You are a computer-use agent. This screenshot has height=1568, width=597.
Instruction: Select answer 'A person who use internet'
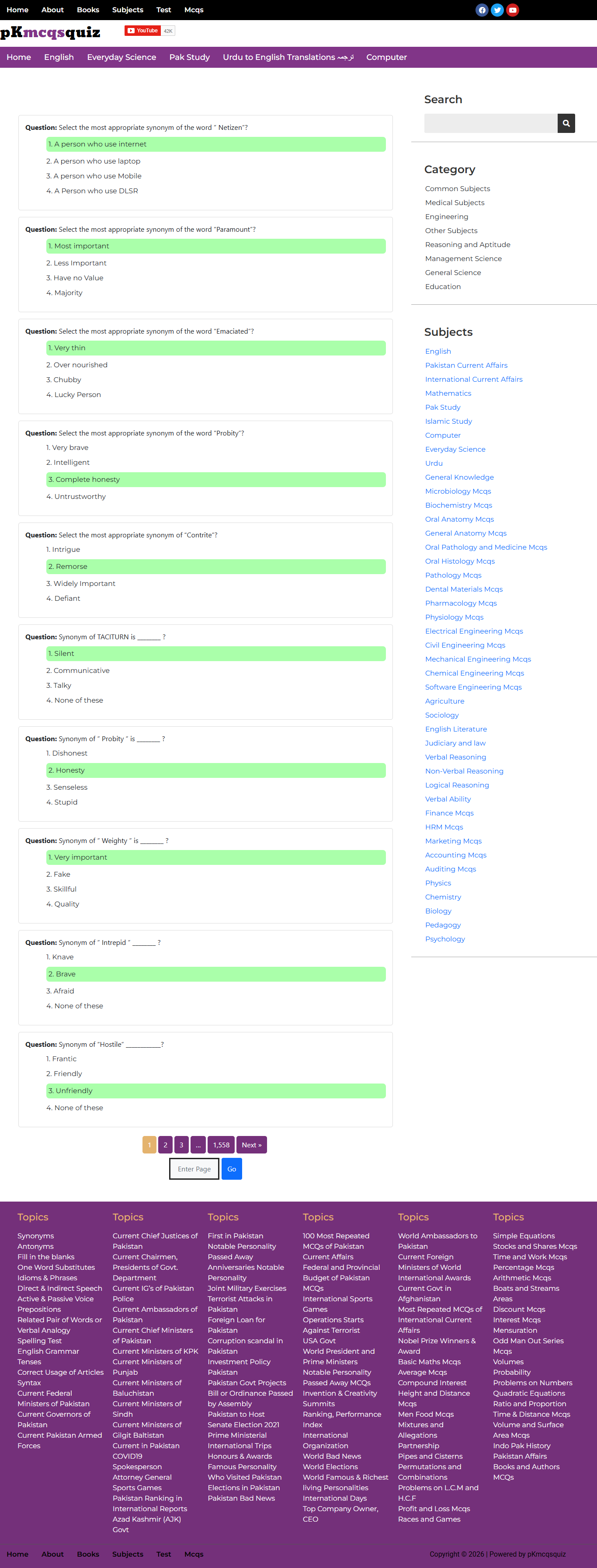click(x=216, y=144)
